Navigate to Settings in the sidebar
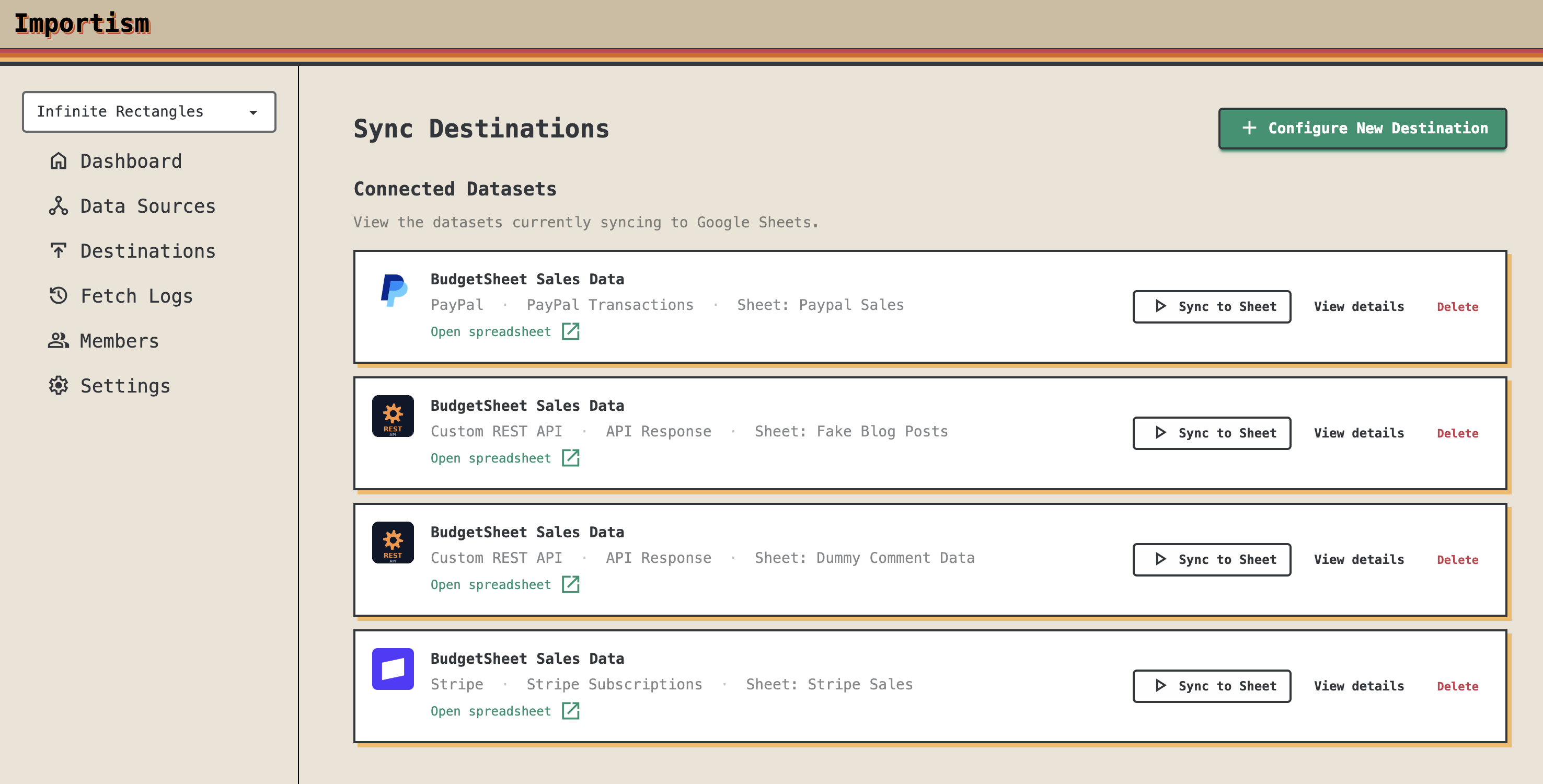The height and width of the screenshot is (784, 1543). [x=125, y=385]
